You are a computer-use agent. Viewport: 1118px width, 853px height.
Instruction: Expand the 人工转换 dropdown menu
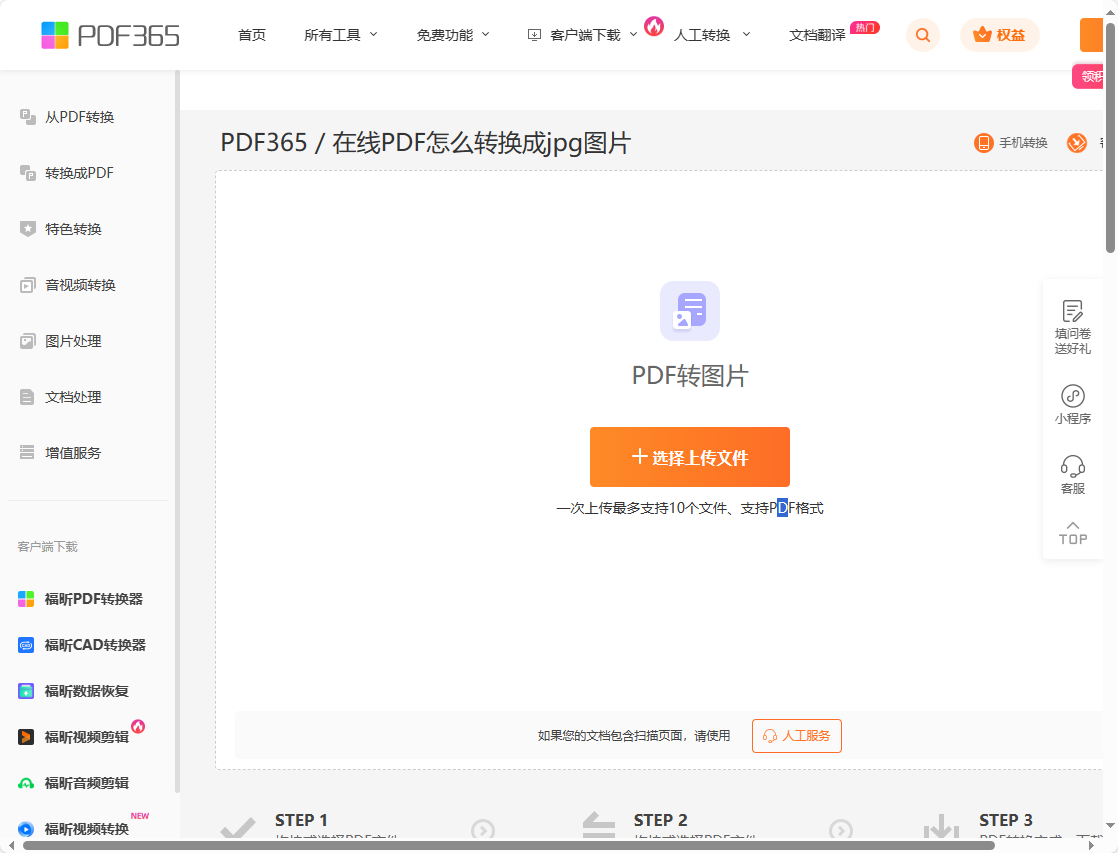point(712,35)
